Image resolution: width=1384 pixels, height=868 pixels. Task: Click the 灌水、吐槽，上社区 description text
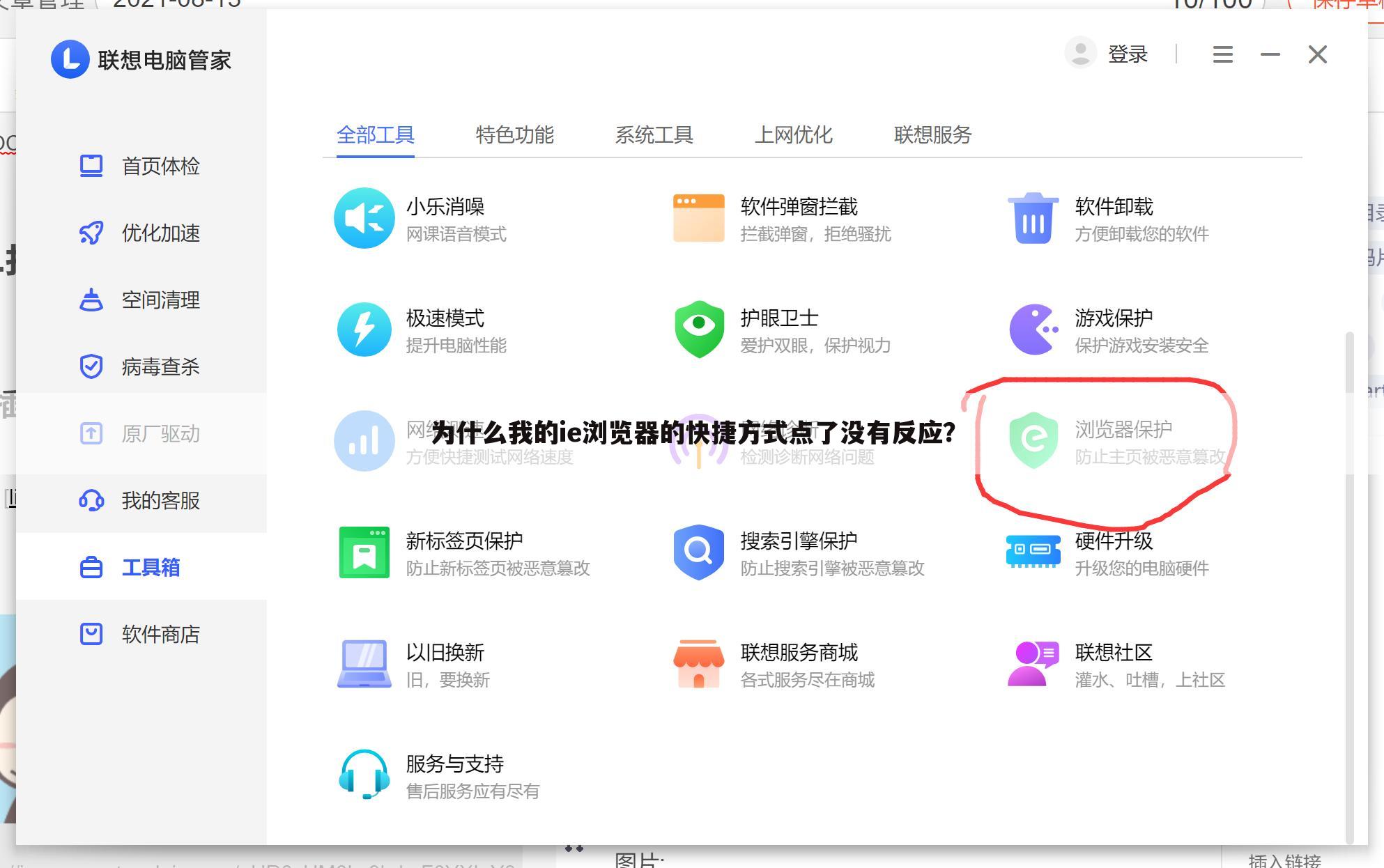[x=1151, y=680]
